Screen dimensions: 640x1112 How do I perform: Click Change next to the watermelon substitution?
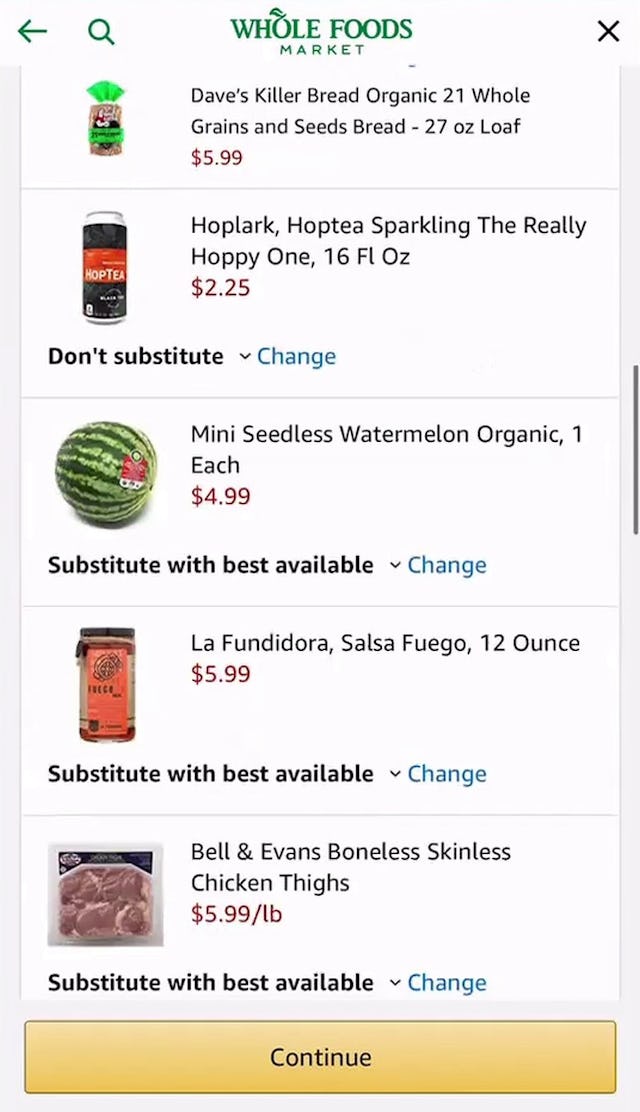(447, 565)
